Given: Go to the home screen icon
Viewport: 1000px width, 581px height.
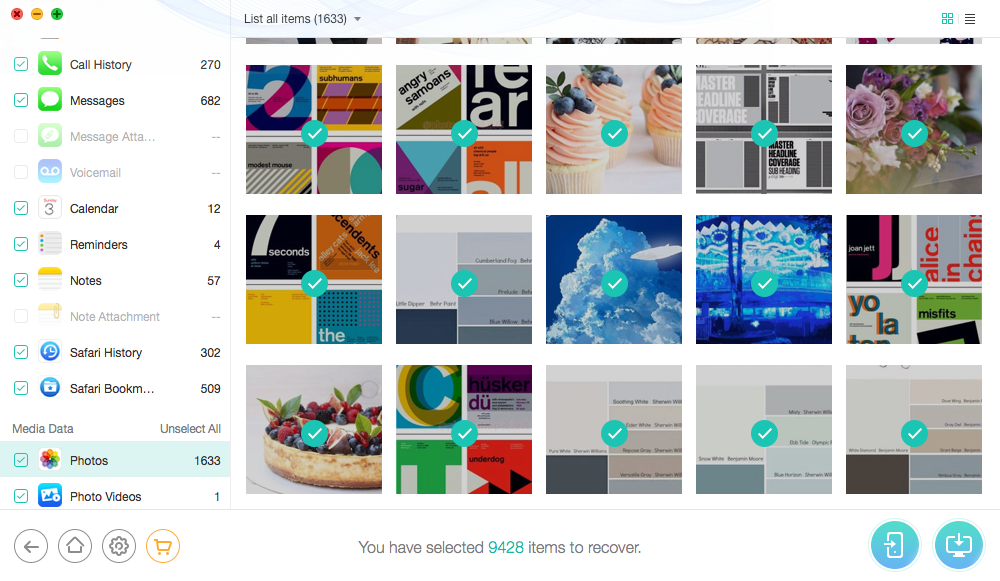Looking at the screenshot, I should pyautogui.click(x=75, y=547).
